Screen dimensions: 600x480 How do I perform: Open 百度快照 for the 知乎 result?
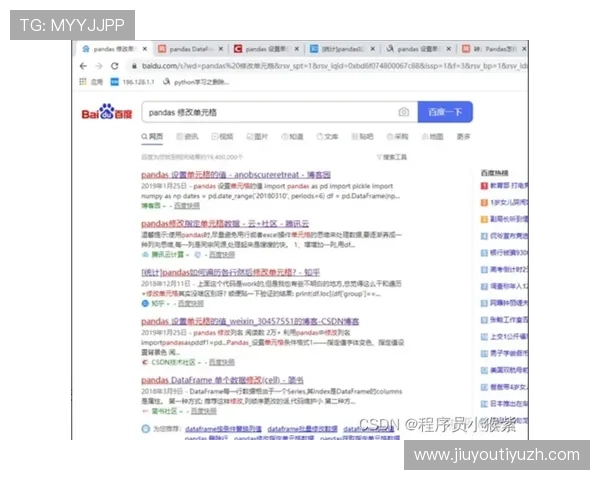click(191, 304)
